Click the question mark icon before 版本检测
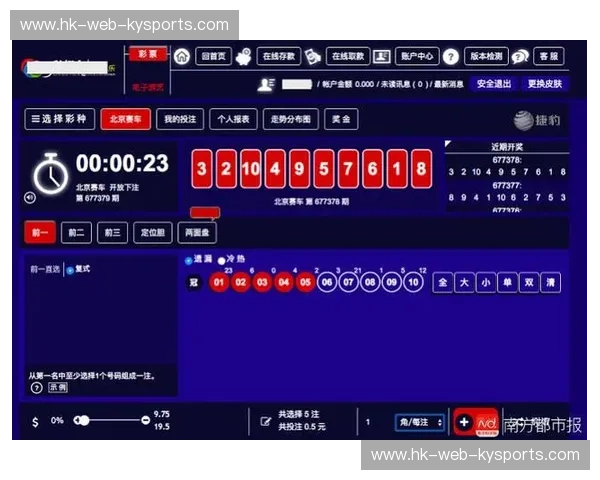Screen dimensions: 600x480 [x=451, y=56]
